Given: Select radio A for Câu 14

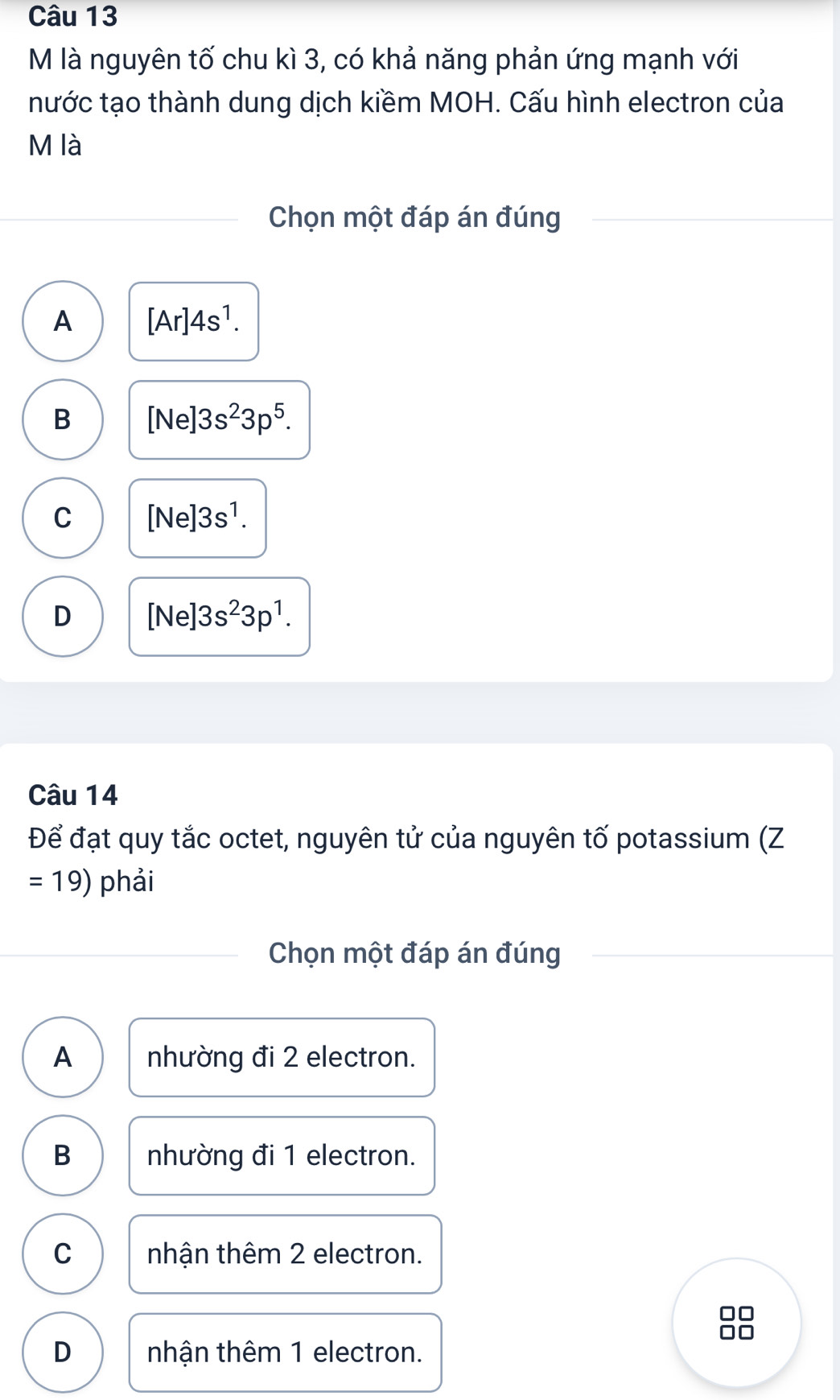Looking at the screenshot, I should 63,1057.
